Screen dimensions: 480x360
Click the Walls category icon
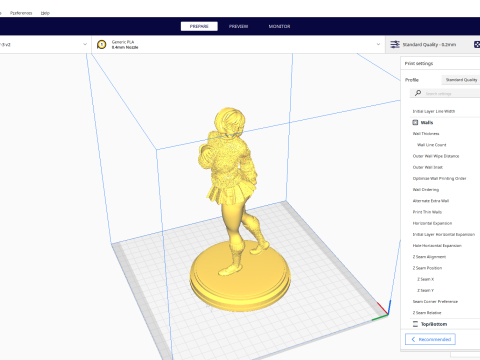tap(415, 123)
